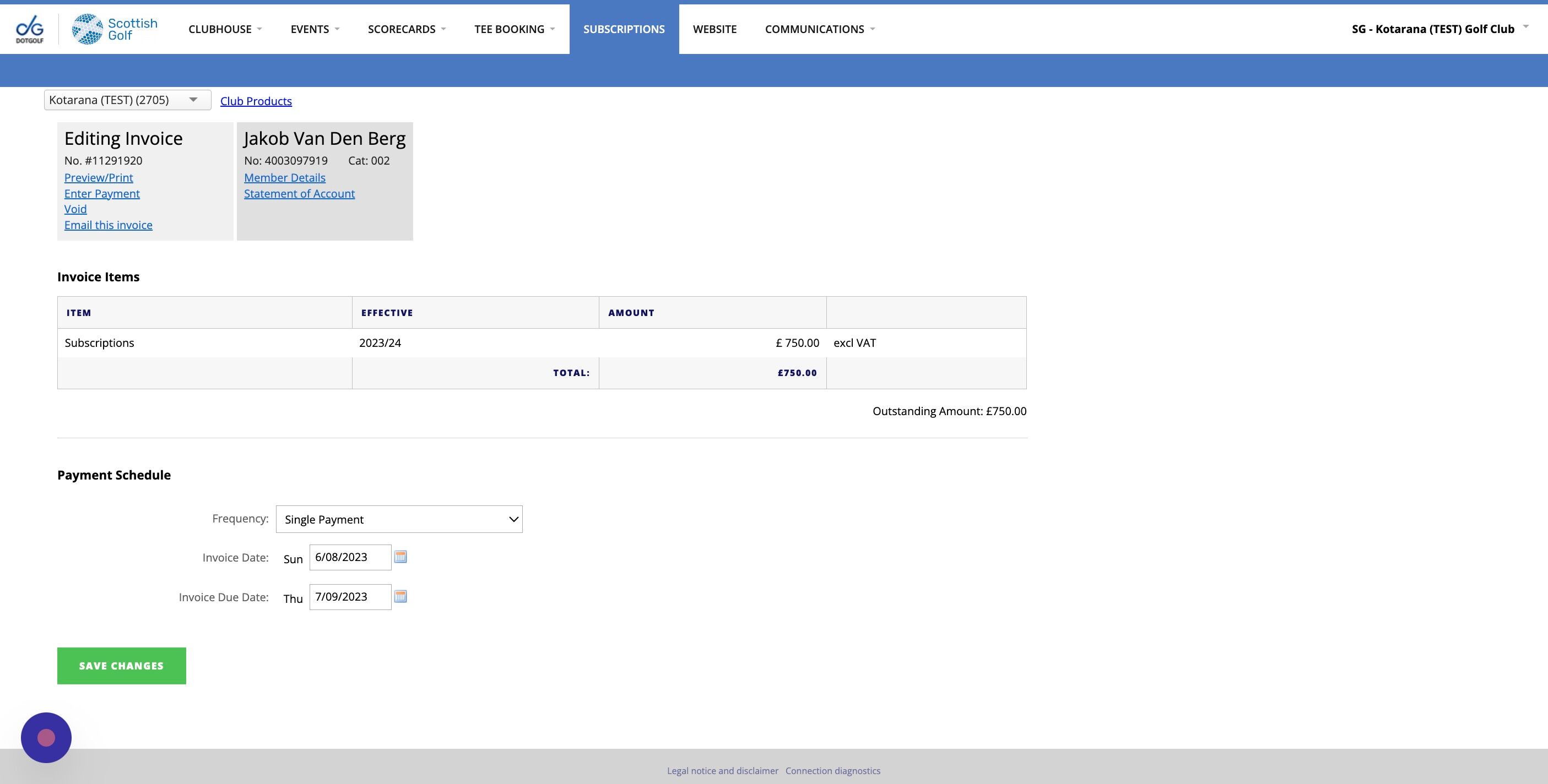Go to the Subscriptions tab
The image size is (1548, 784).
tap(624, 29)
